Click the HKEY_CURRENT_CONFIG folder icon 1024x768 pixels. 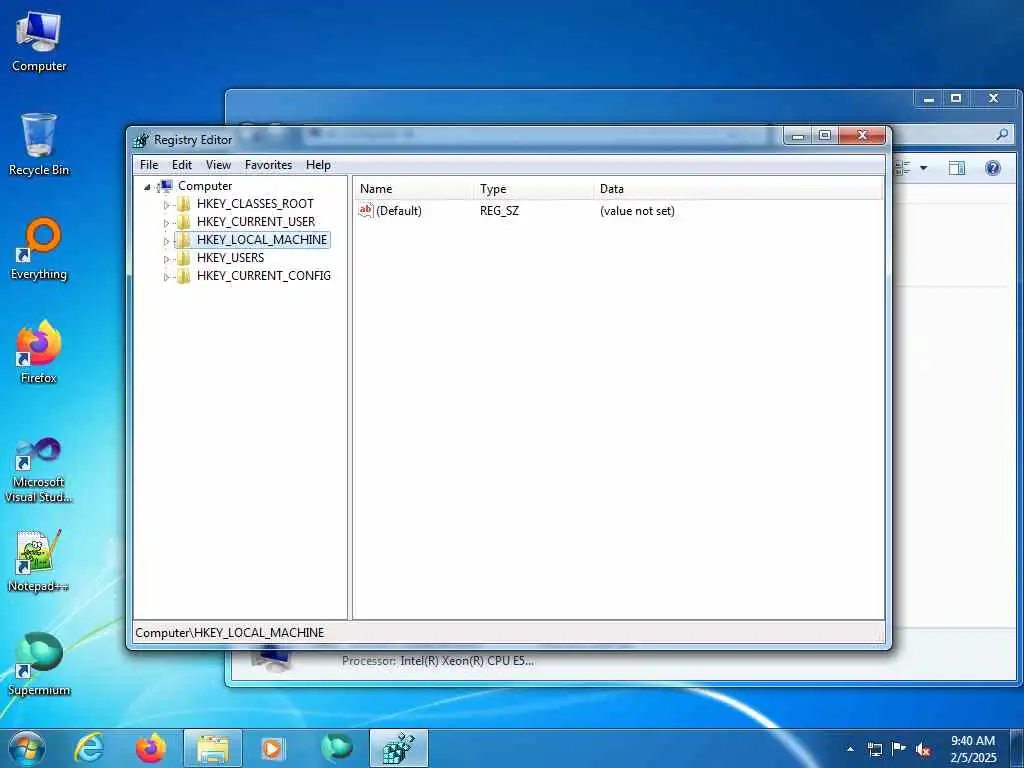(x=184, y=276)
